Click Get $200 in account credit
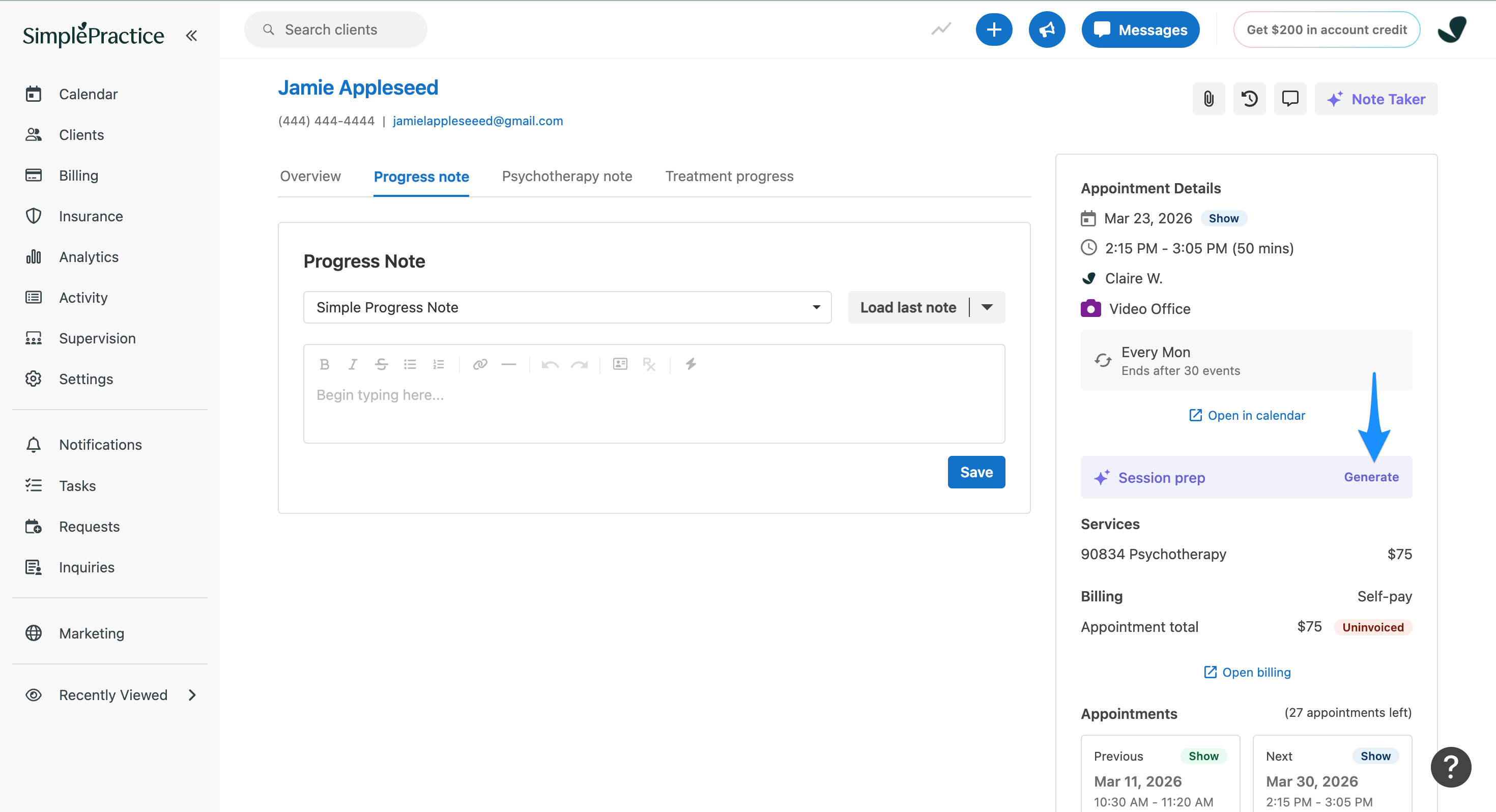Image resolution: width=1496 pixels, height=812 pixels. pyautogui.click(x=1327, y=30)
